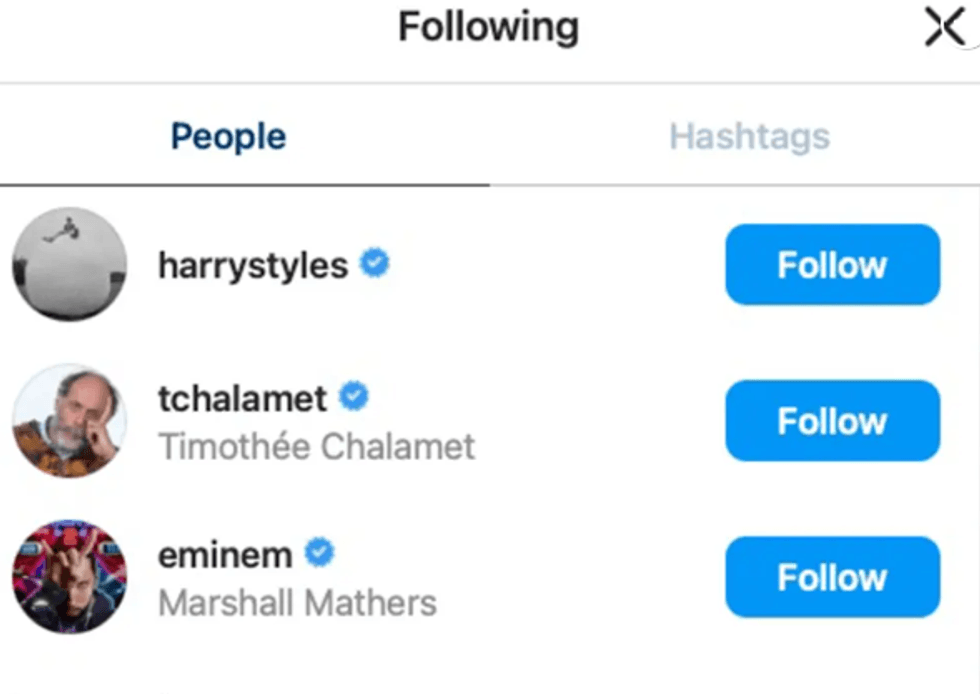Viewport: 980px width, 694px height.
Task: Open the harrystyles username link
Action: pyautogui.click(x=253, y=266)
